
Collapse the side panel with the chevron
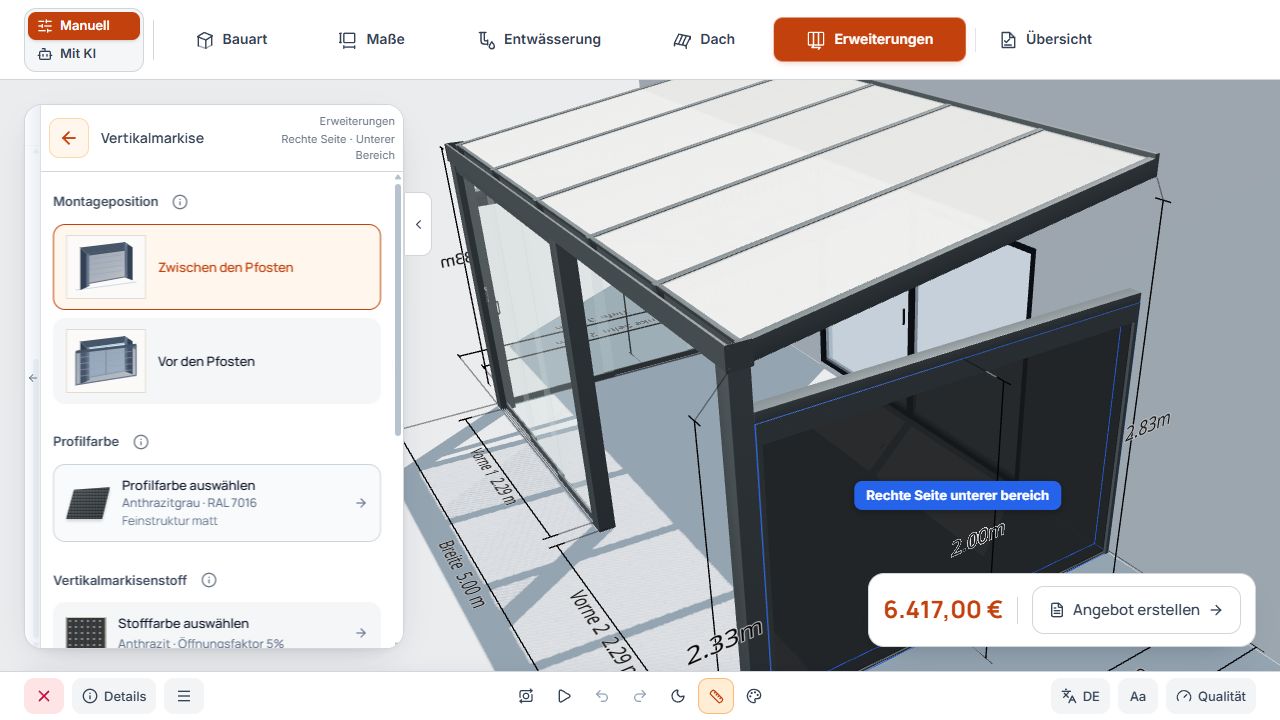point(418,224)
